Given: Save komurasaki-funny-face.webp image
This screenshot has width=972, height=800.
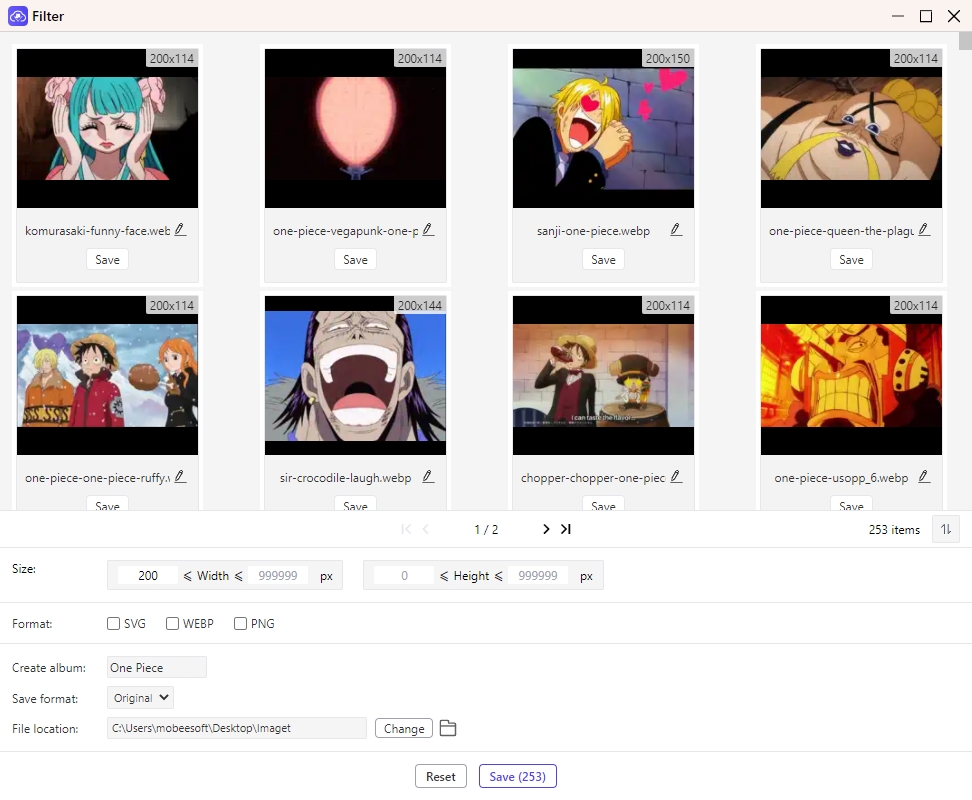Looking at the screenshot, I should pyautogui.click(x=107, y=260).
